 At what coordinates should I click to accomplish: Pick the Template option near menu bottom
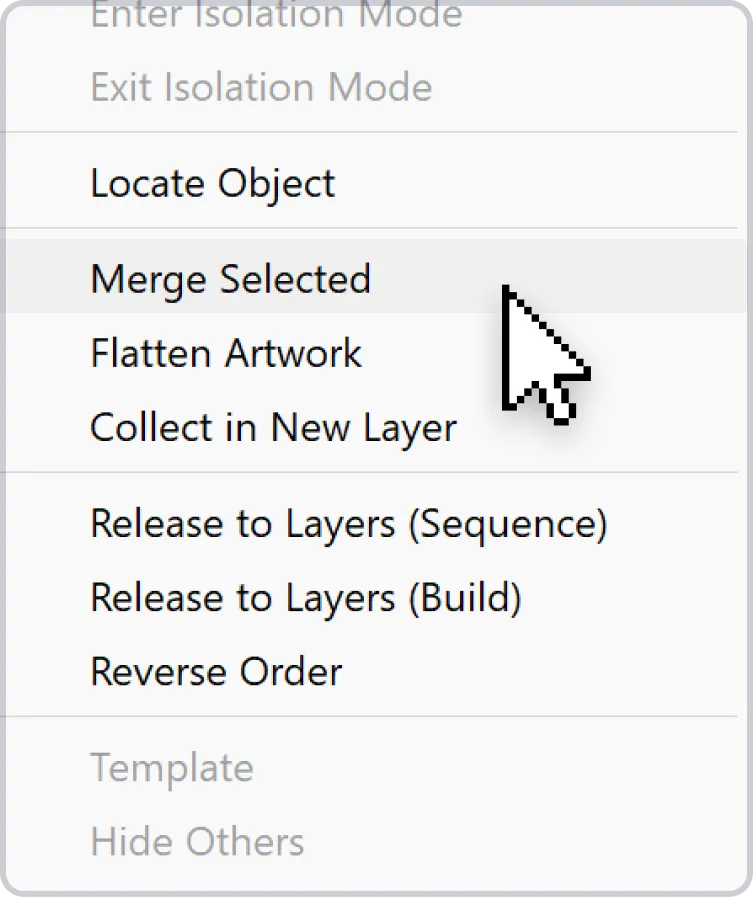[x=375, y=767]
